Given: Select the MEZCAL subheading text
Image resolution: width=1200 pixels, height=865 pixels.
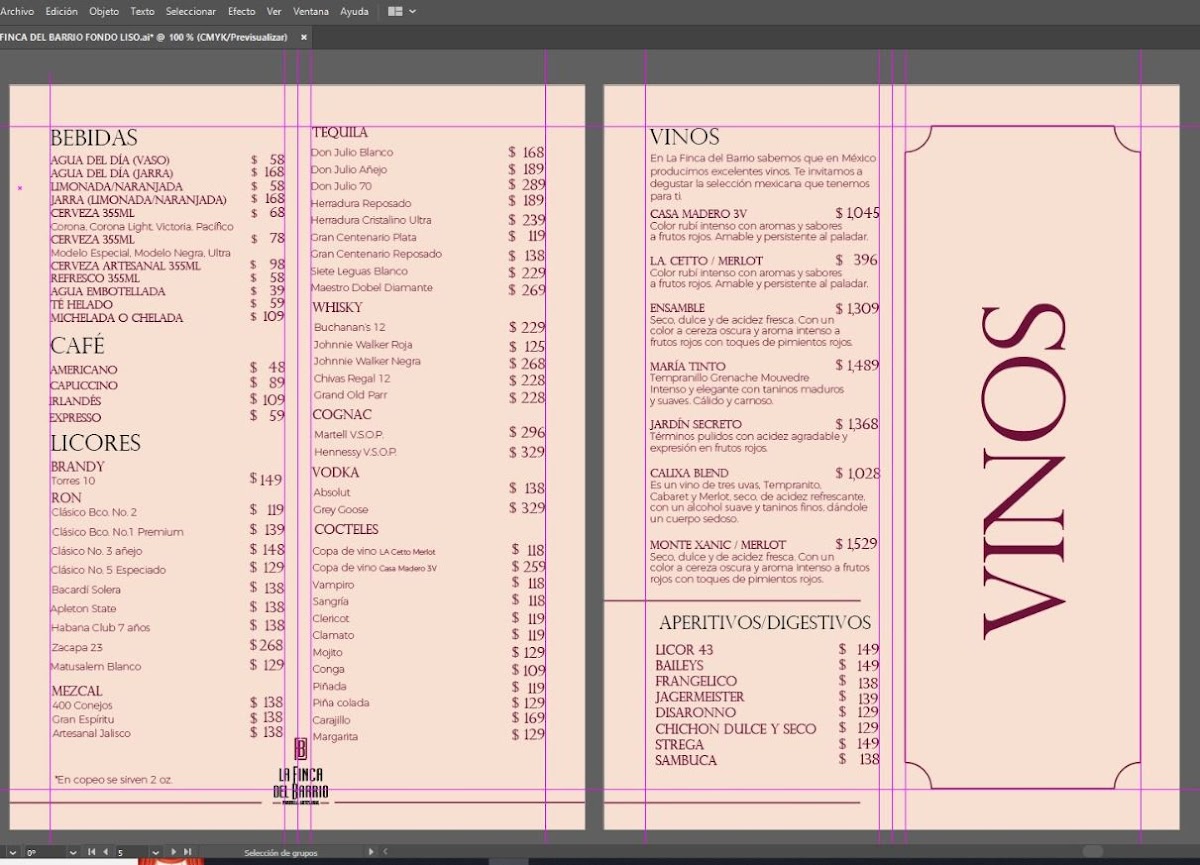Looking at the screenshot, I should pos(77,691).
